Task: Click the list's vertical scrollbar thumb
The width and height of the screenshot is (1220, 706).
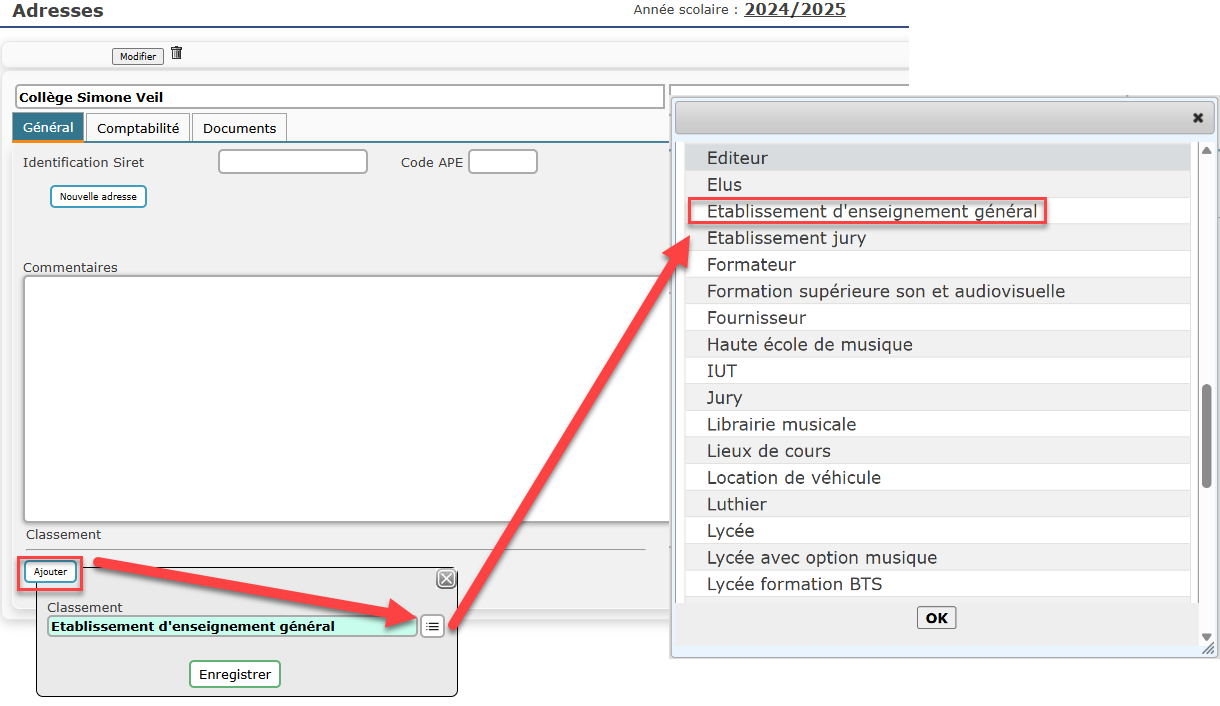Action: click(1206, 435)
